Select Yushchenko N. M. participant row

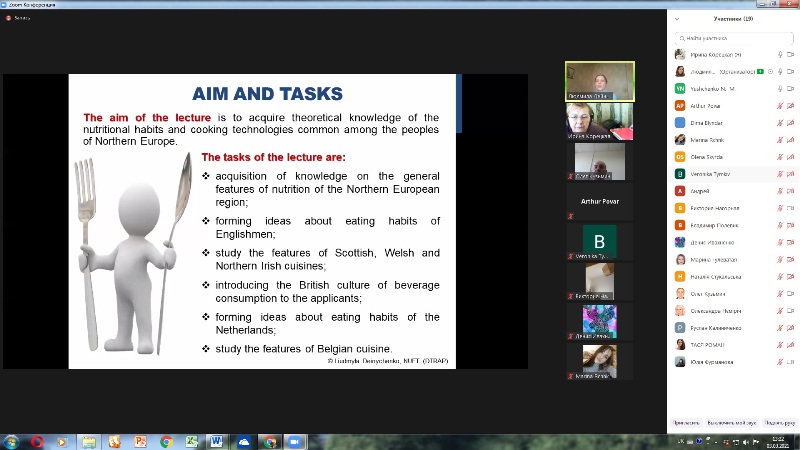pyautogui.click(x=734, y=89)
